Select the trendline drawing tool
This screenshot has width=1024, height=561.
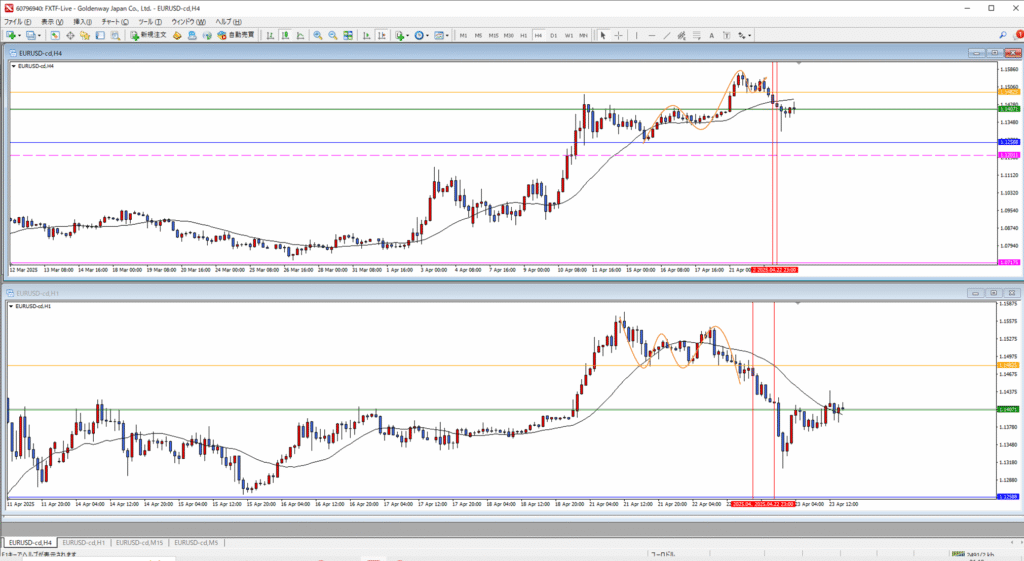667,35
